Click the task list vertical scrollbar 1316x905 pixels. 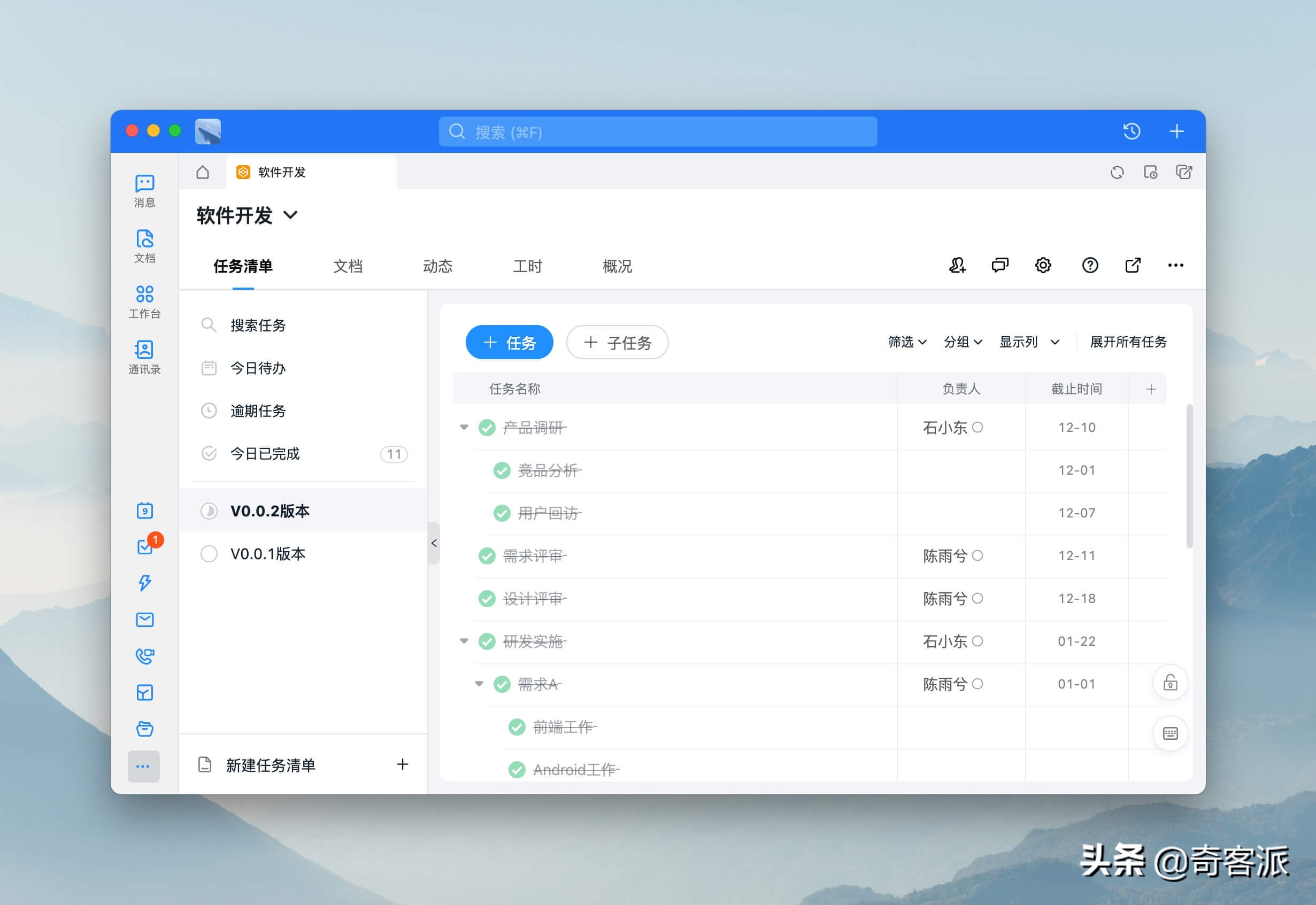[x=1189, y=476]
